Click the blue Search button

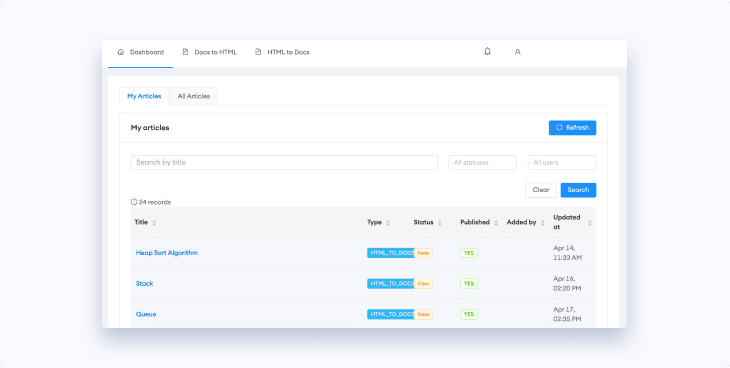coord(578,190)
